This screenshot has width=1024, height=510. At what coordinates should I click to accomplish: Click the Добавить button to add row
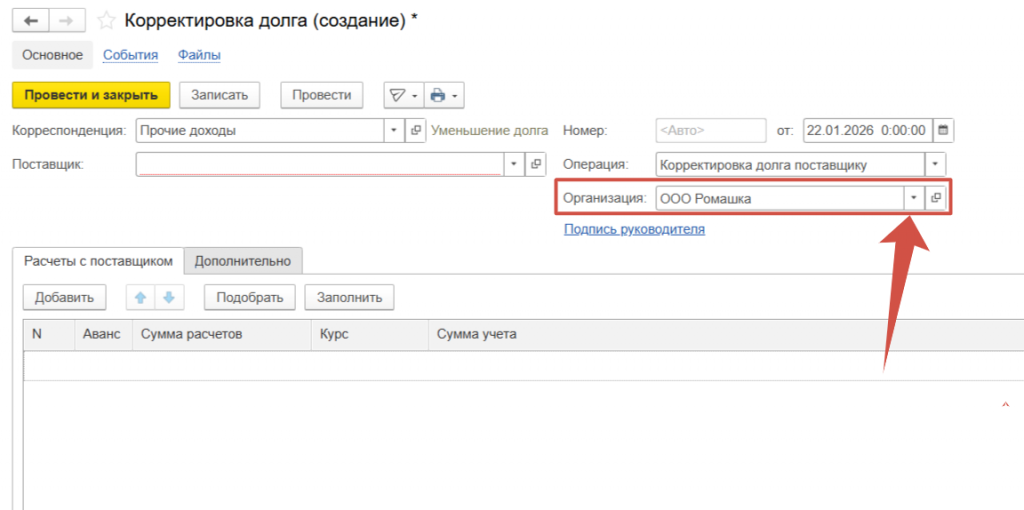coord(64,297)
